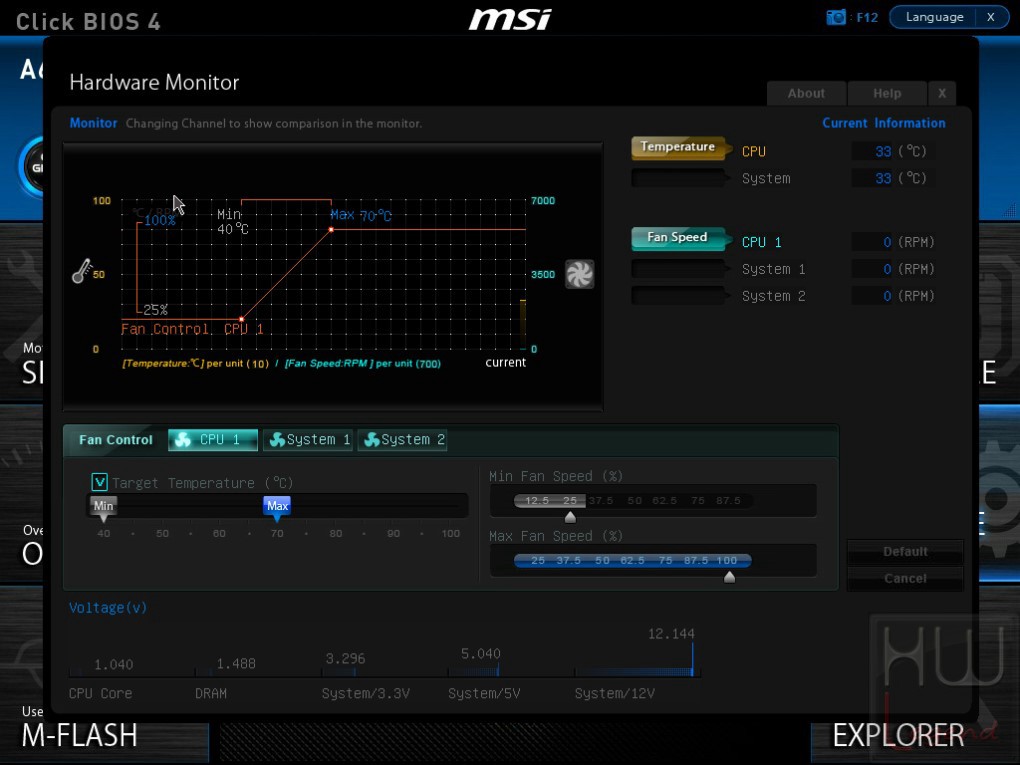
Task: Click the Fan Control CPU 1 graph label
Action: 192,329
